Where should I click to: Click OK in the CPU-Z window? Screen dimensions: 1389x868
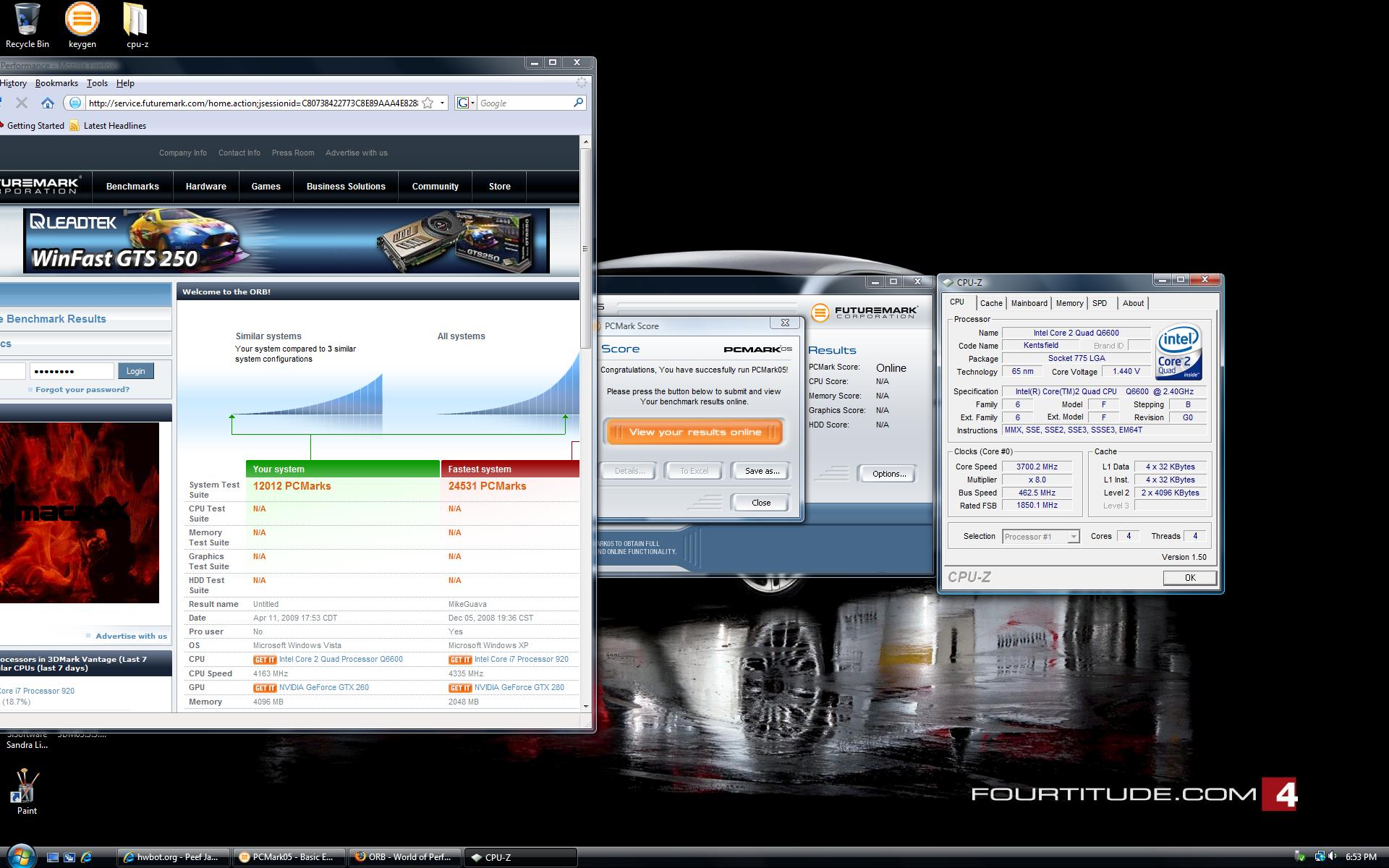1190,578
